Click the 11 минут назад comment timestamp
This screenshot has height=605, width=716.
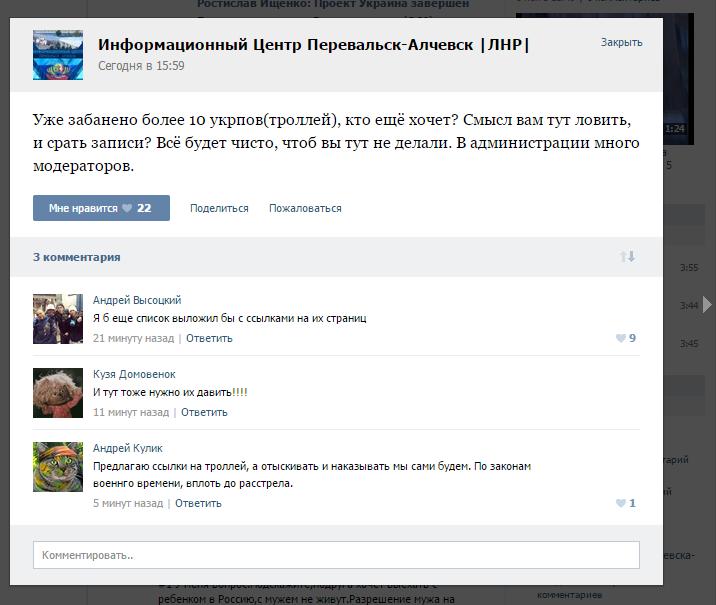pos(131,412)
